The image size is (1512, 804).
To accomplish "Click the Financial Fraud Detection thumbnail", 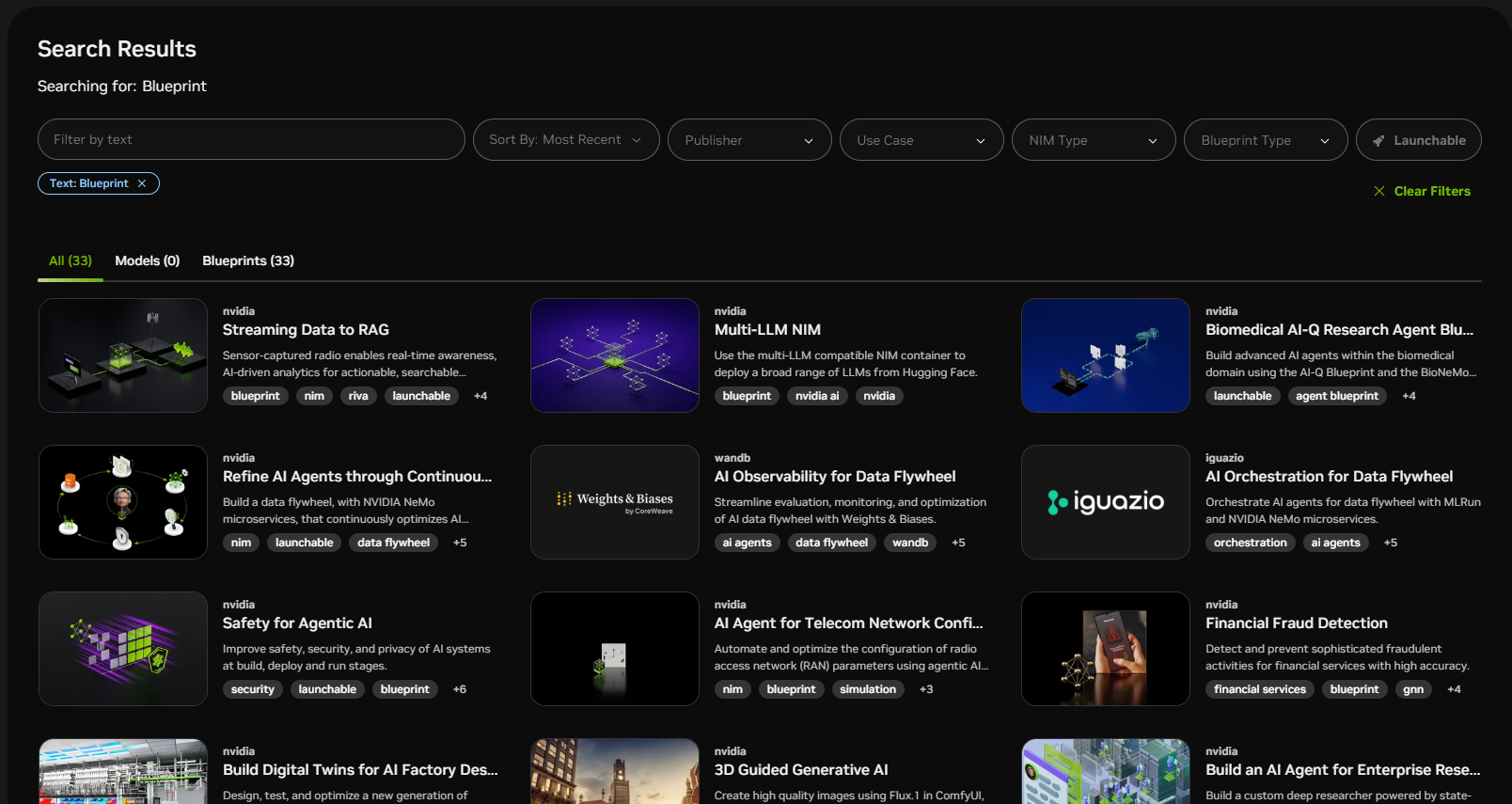I will click(1106, 649).
